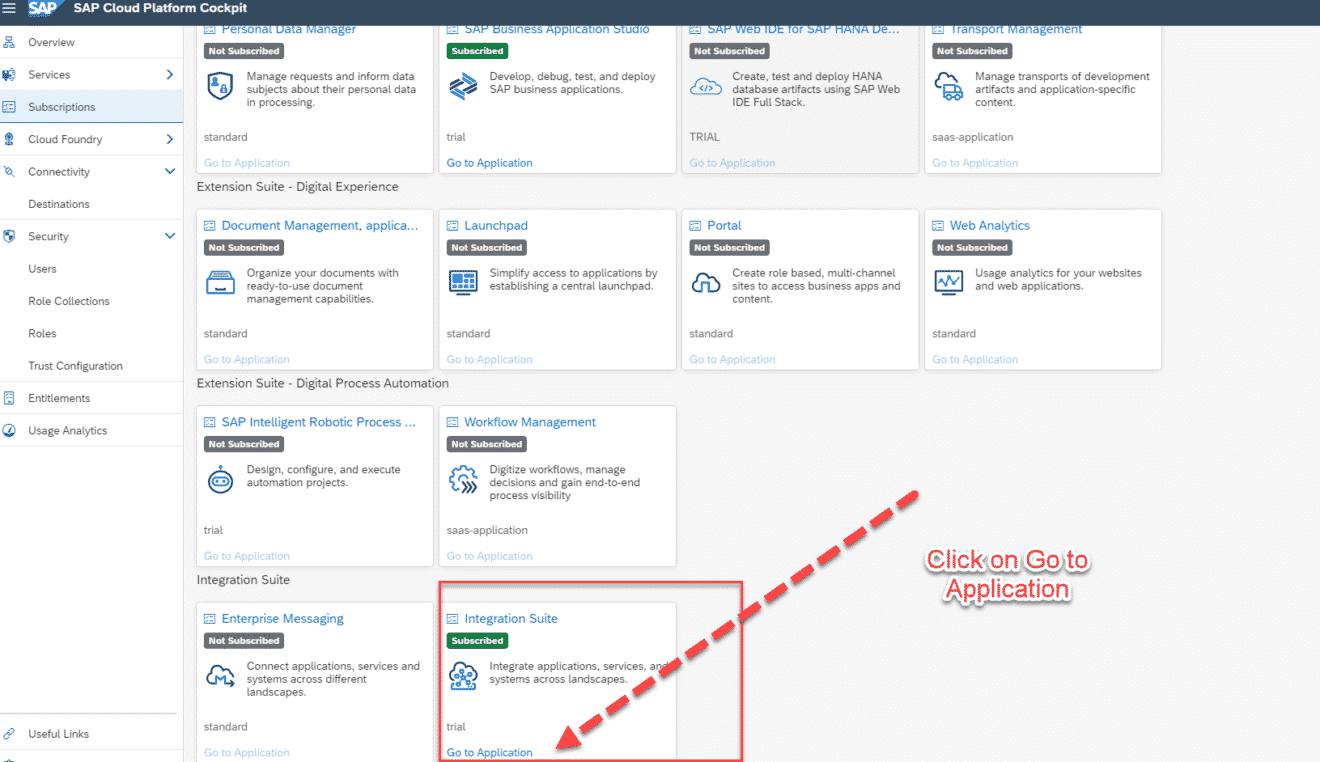Click the Transport Management truck icon
The image size is (1320, 762).
pyautogui.click(x=948, y=86)
